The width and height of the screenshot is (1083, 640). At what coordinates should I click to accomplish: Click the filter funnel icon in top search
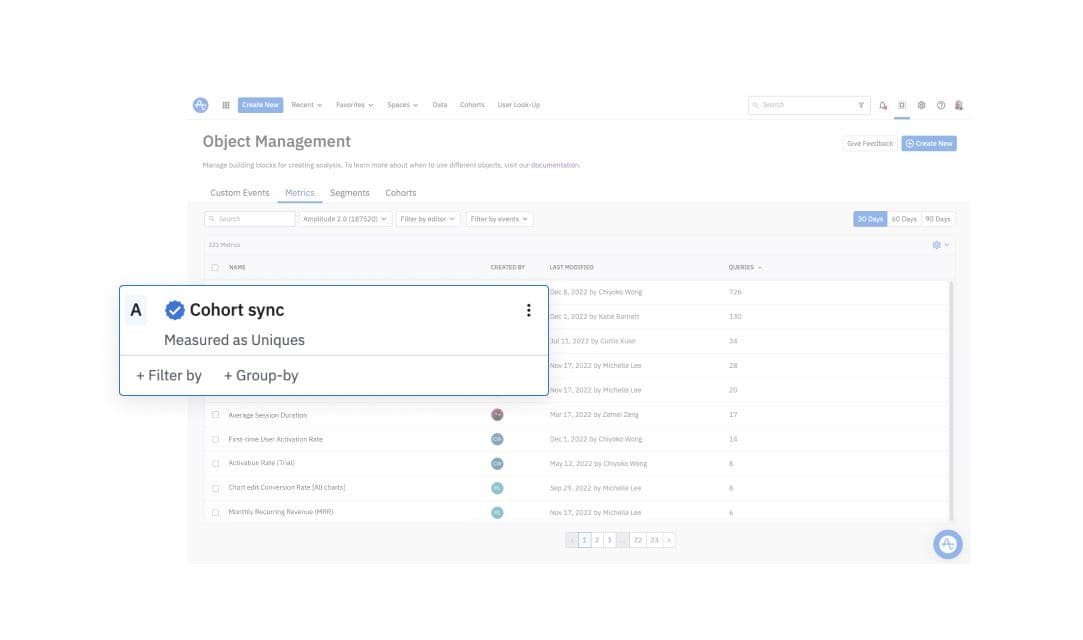(x=861, y=105)
